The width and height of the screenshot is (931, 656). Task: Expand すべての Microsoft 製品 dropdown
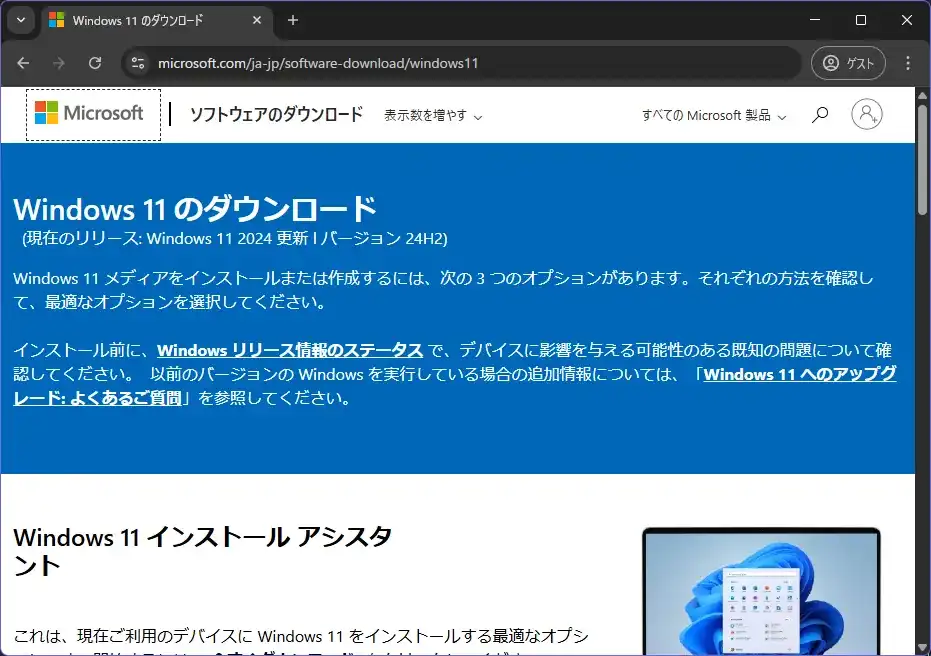coord(714,116)
